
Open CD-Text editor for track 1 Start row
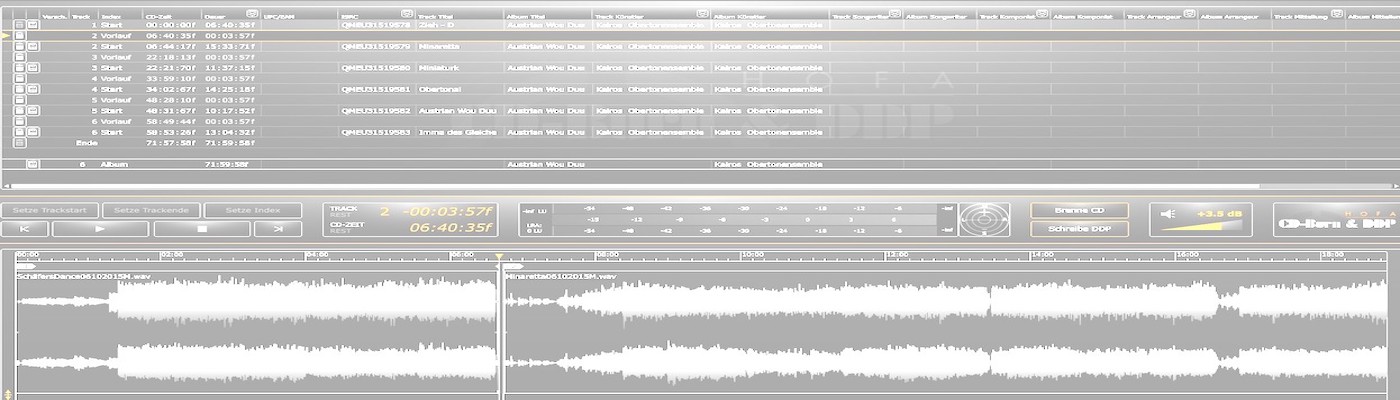[x=32, y=25]
